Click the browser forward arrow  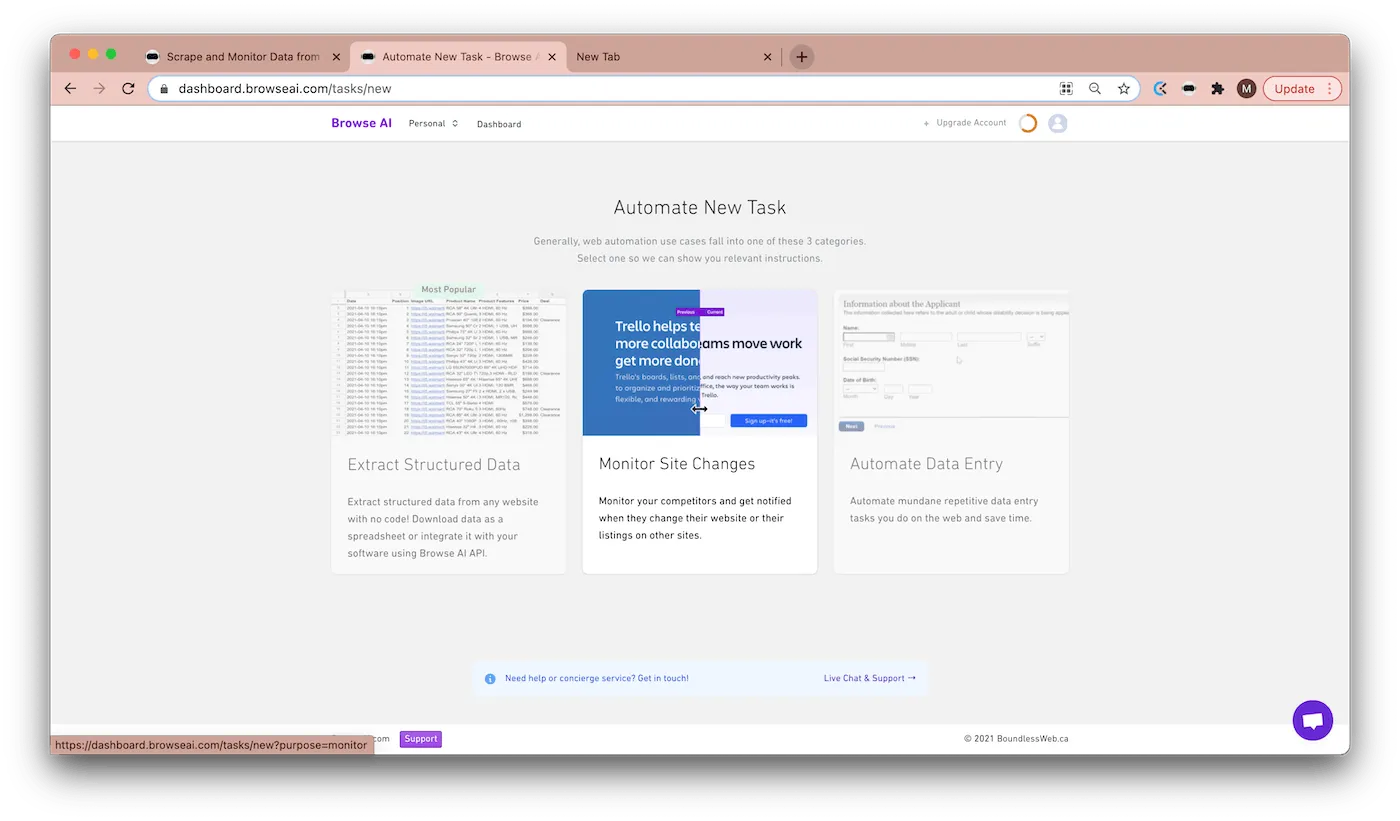click(x=99, y=88)
